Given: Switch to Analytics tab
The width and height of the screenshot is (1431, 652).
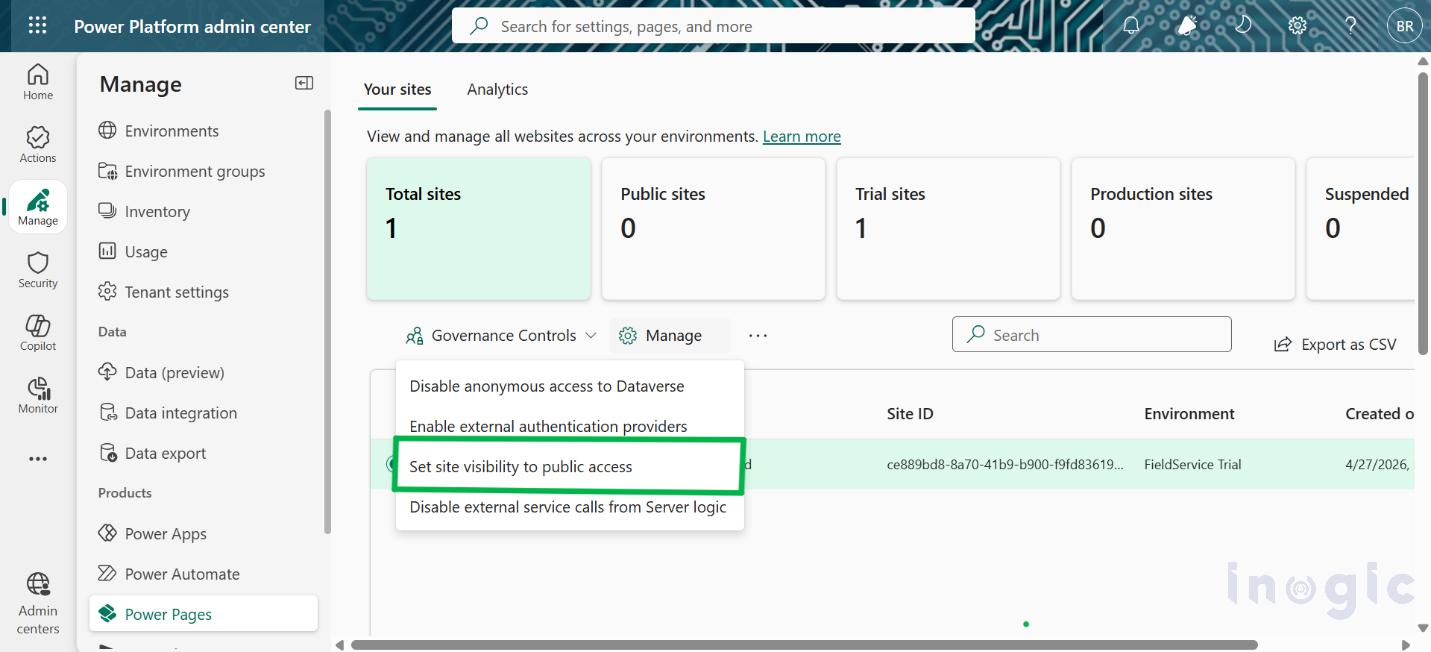Looking at the screenshot, I should [497, 89].
